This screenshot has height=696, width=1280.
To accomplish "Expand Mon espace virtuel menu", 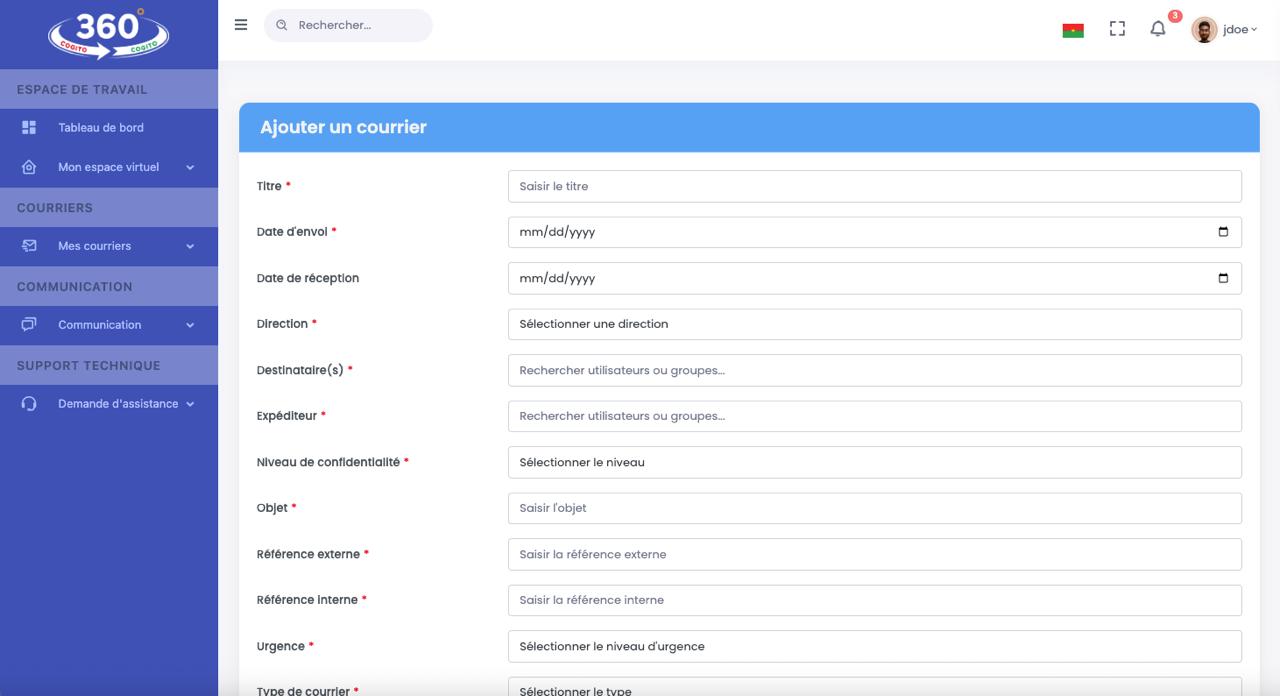I will (108, 167).
